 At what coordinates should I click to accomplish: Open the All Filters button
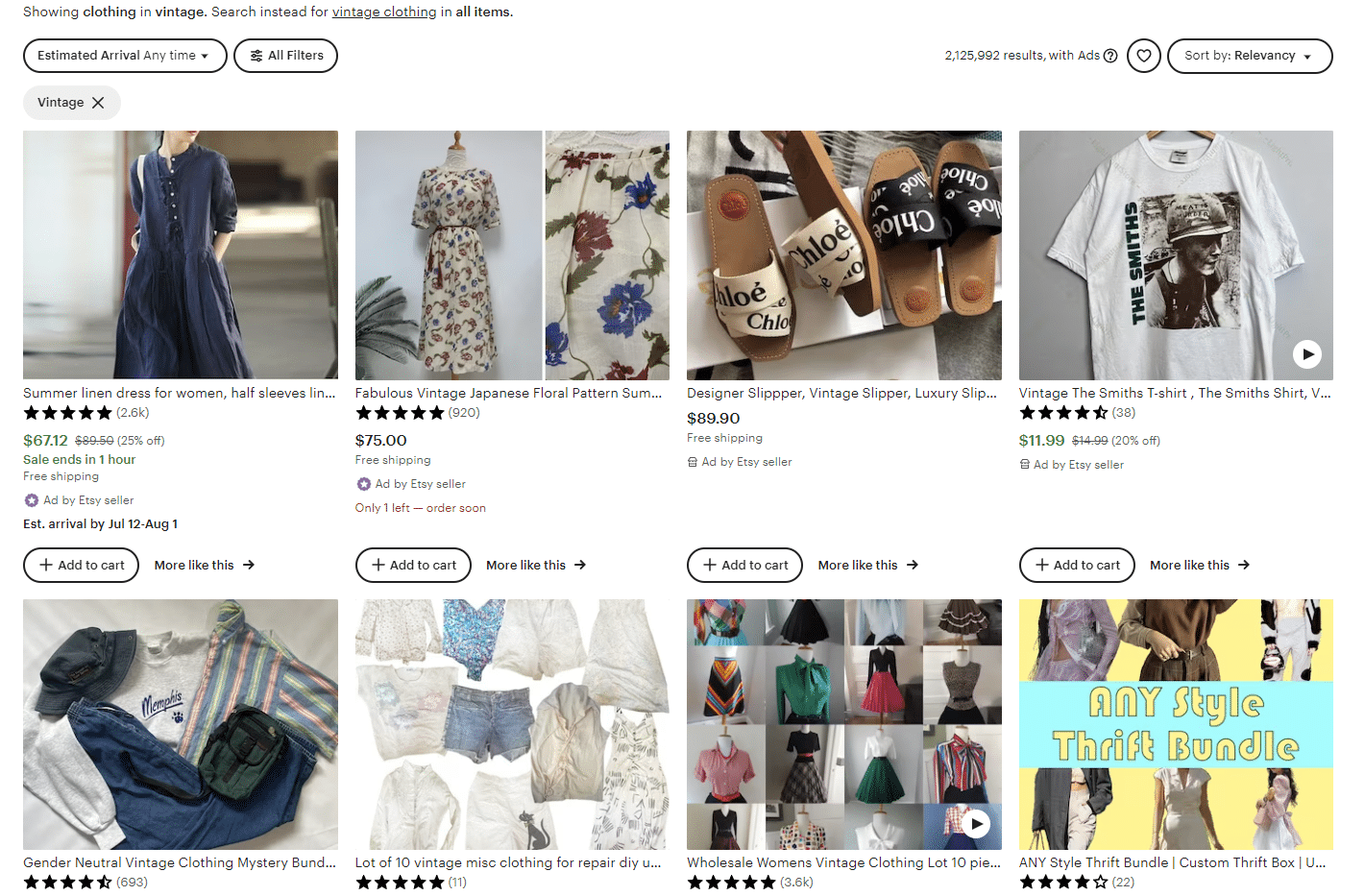(286, 56)
